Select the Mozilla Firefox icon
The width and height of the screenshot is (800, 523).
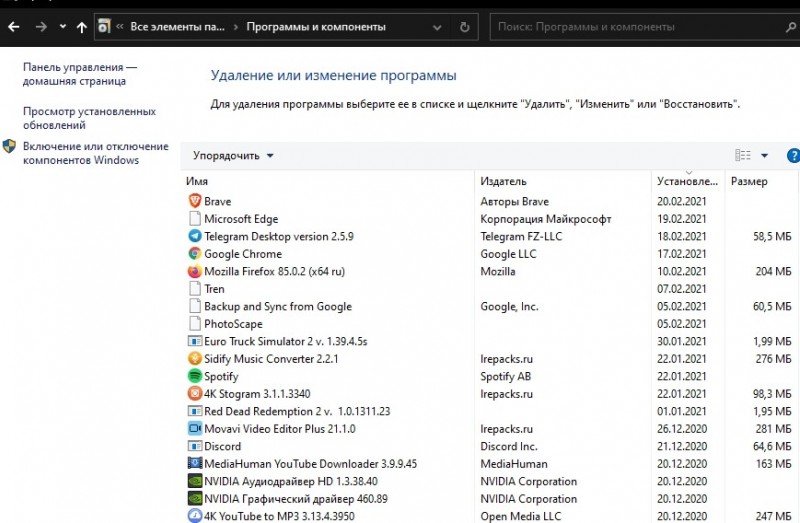click(x=194, y=271)
